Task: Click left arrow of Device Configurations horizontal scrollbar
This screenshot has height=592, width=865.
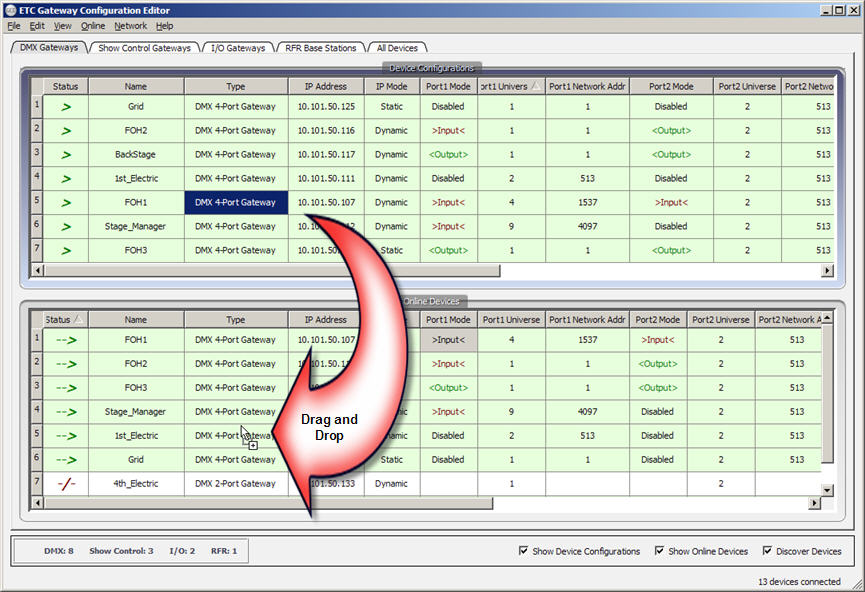Action: pyautogui.click(x=38, y=270)
